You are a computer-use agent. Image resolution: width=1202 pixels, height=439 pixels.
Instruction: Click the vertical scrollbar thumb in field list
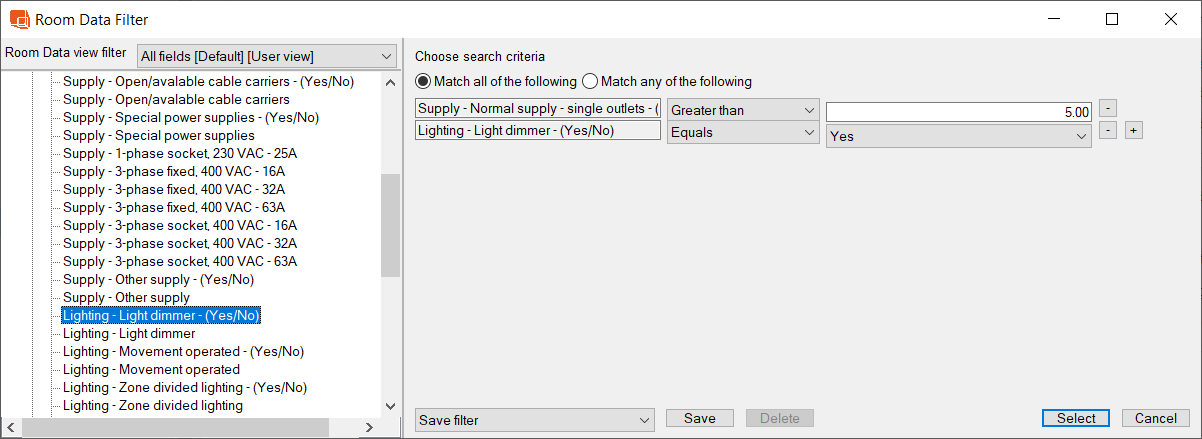pyautogui.click(x=390, y=225)
